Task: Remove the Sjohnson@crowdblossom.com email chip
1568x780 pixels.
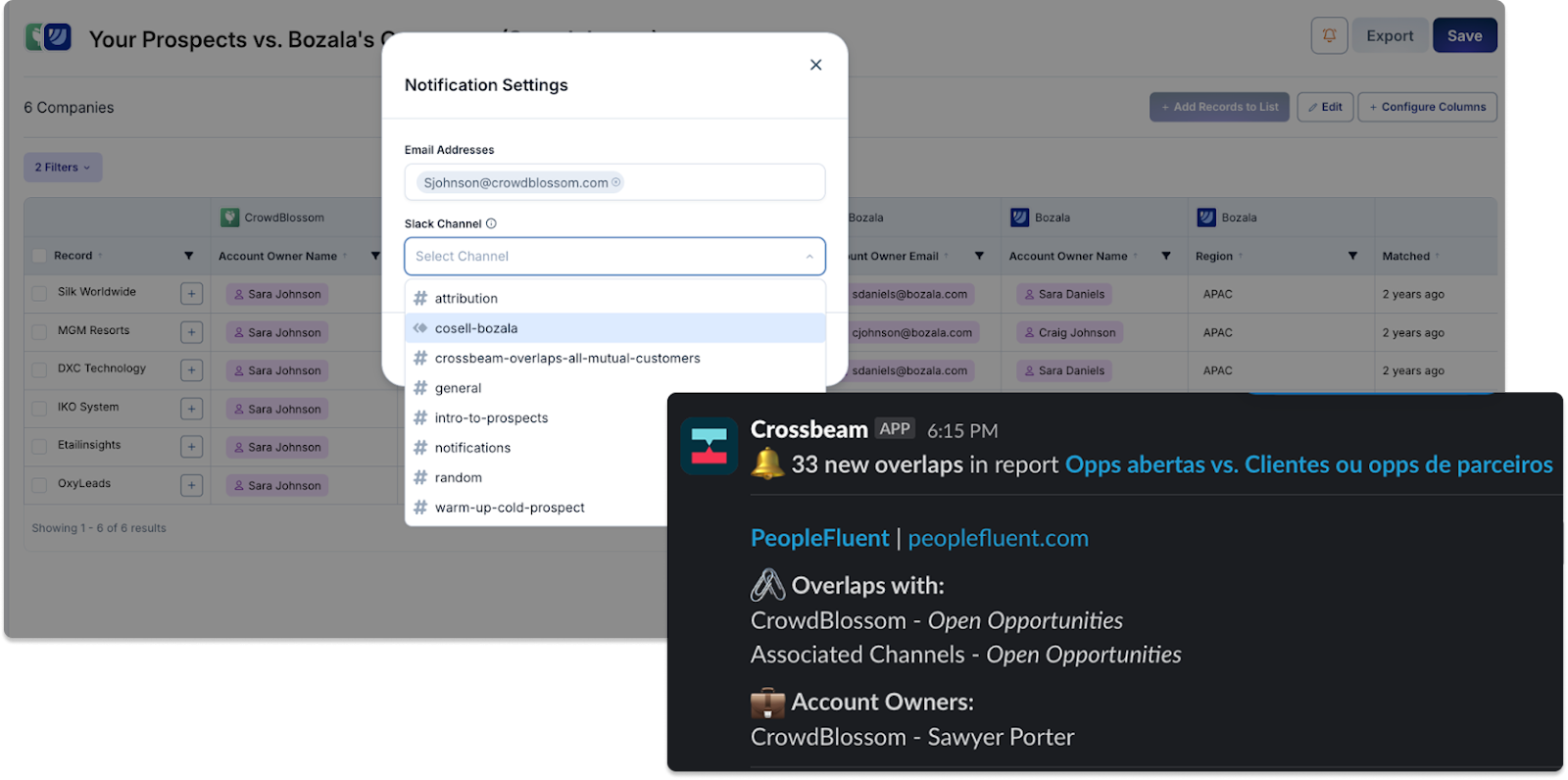Action: point(616,182)
